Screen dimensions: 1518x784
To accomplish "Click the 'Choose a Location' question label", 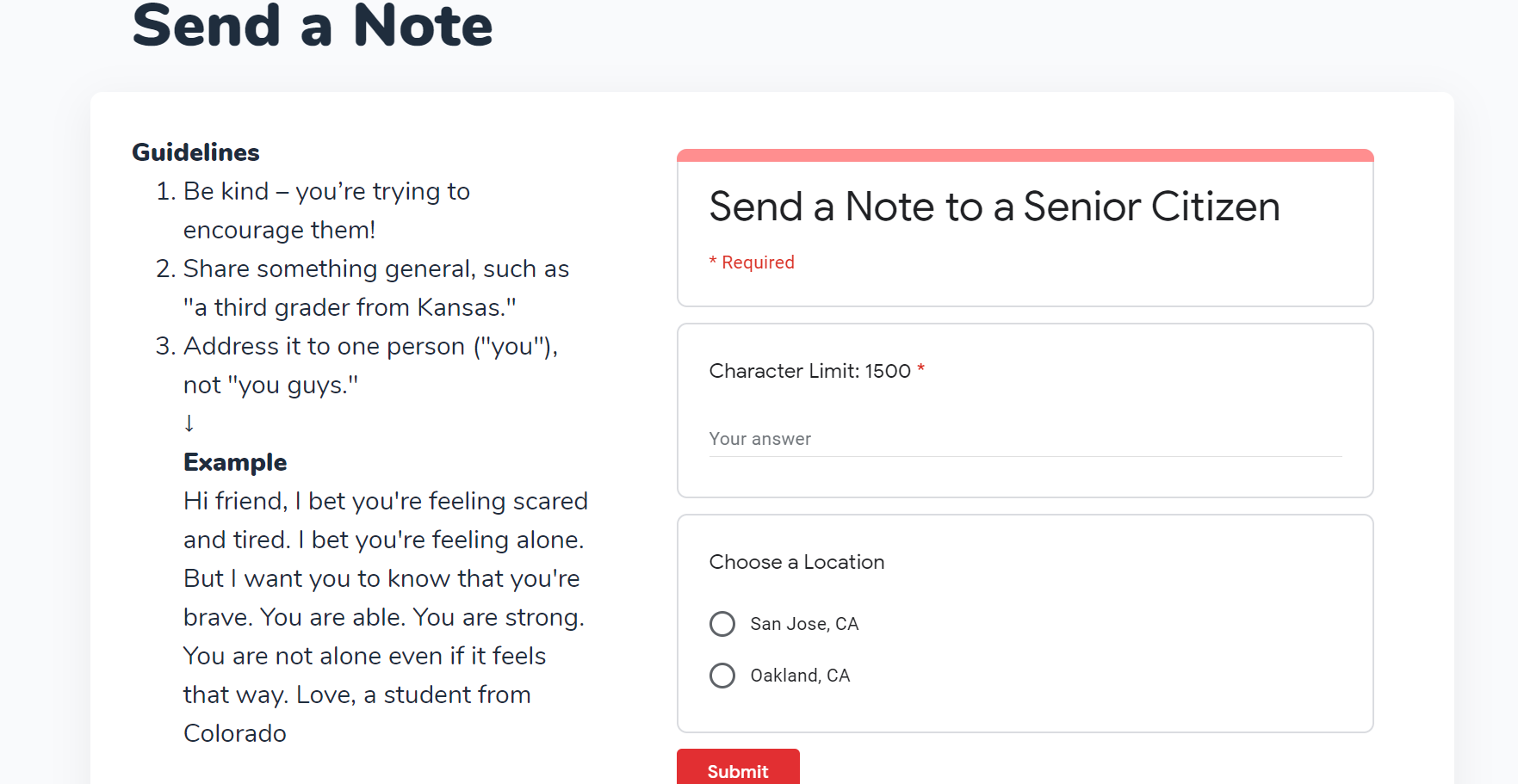I will pyautogui.click(x=796, y=562).
